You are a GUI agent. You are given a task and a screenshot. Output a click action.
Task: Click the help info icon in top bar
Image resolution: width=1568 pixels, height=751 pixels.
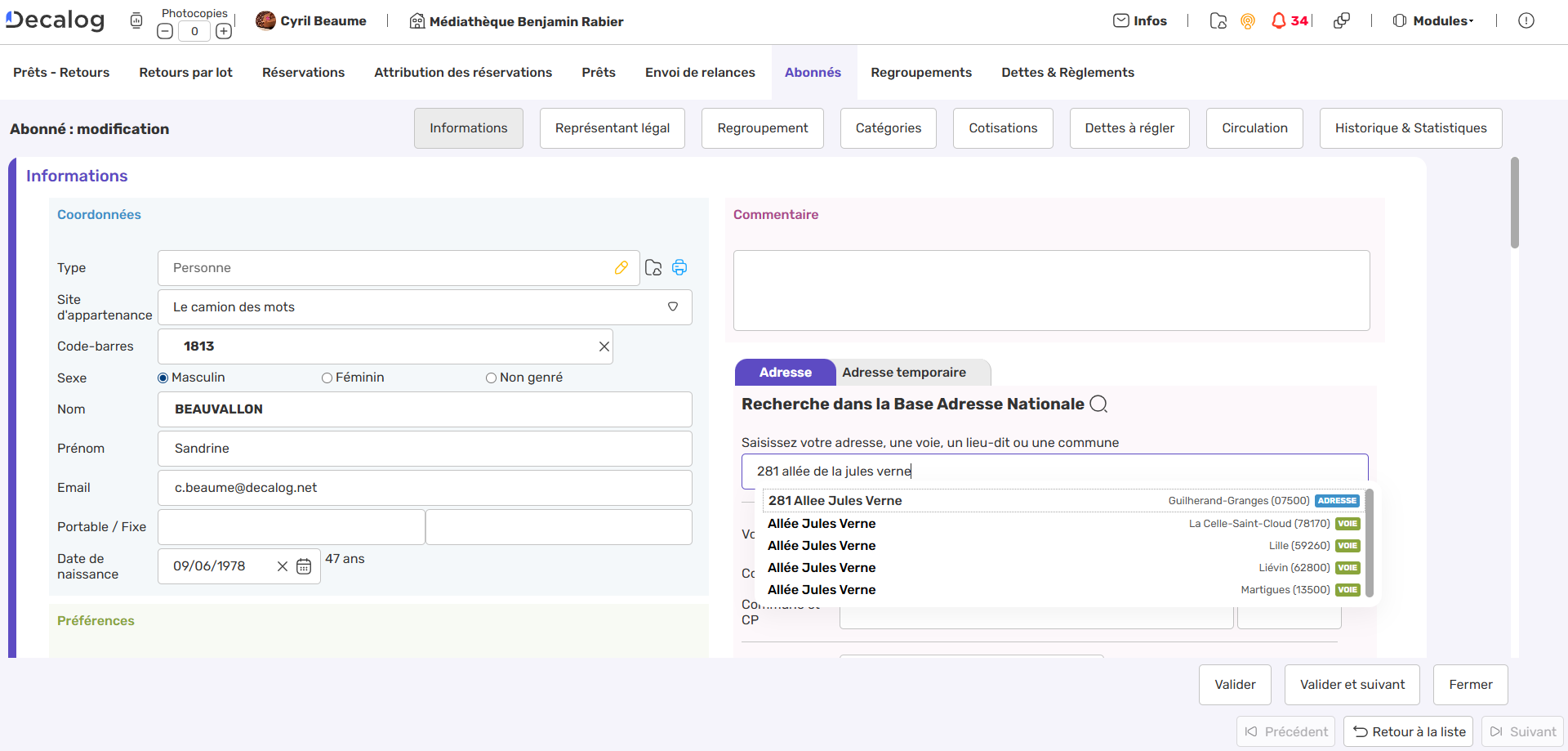(x=1526, y=21)
